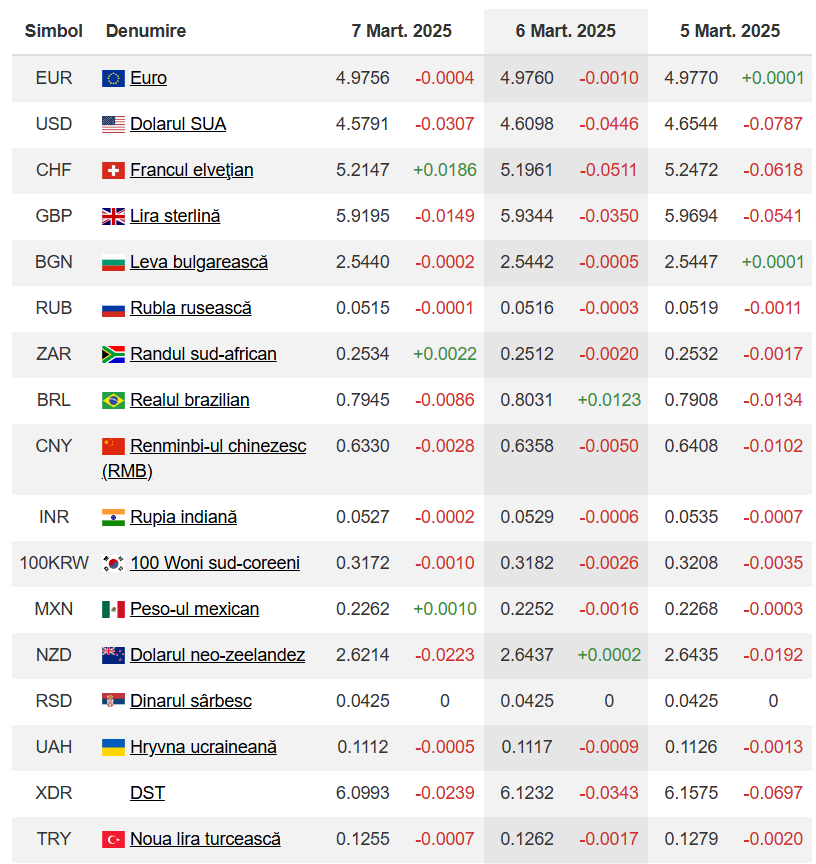816x864 pixels.
Task: Click the South African flag icon
Action: coord(113,354)
